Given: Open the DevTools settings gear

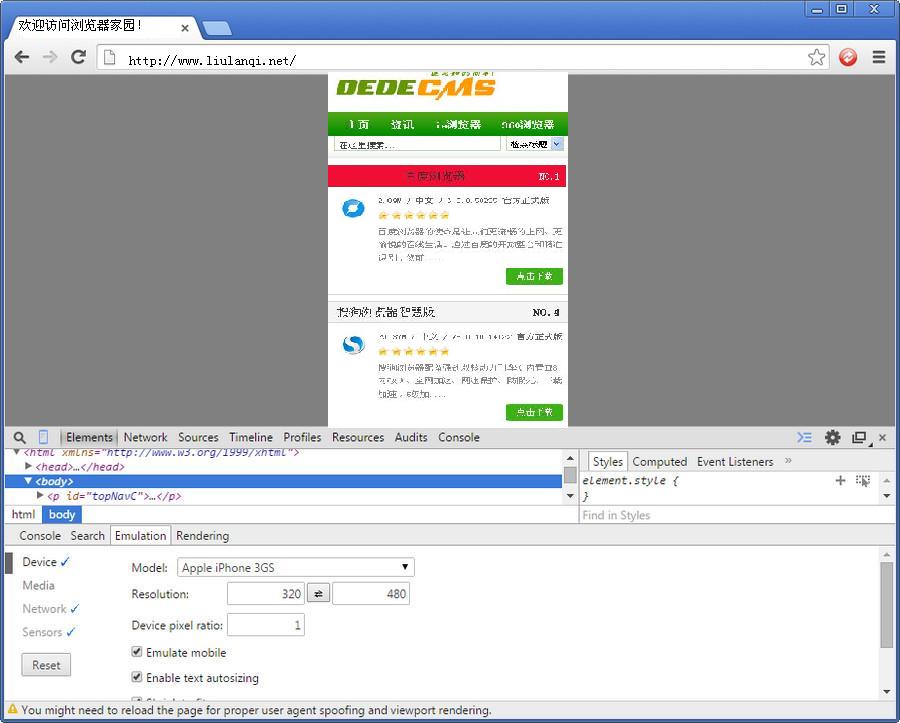Looking at the screenshot, I should [x=833, y=437].
